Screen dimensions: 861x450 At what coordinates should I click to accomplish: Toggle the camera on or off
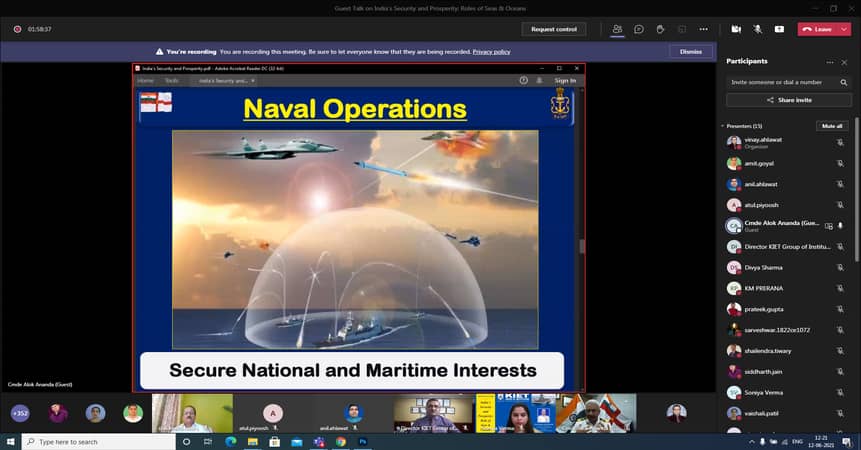pyautogui.click(x=736, y=29)
